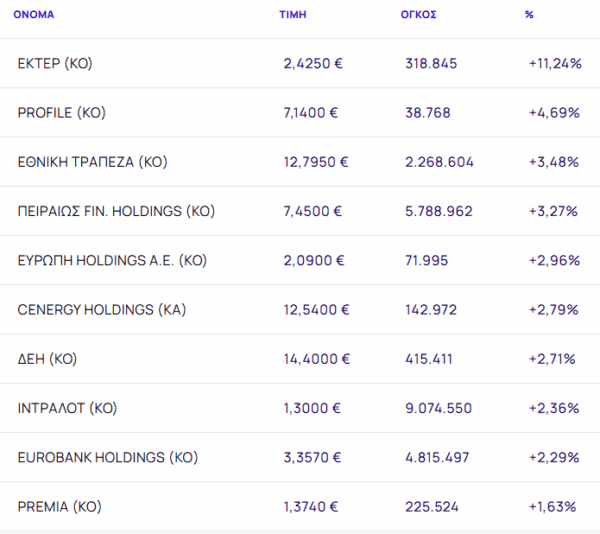
Task: Sort by the % column header
Action: coord(529,15)
